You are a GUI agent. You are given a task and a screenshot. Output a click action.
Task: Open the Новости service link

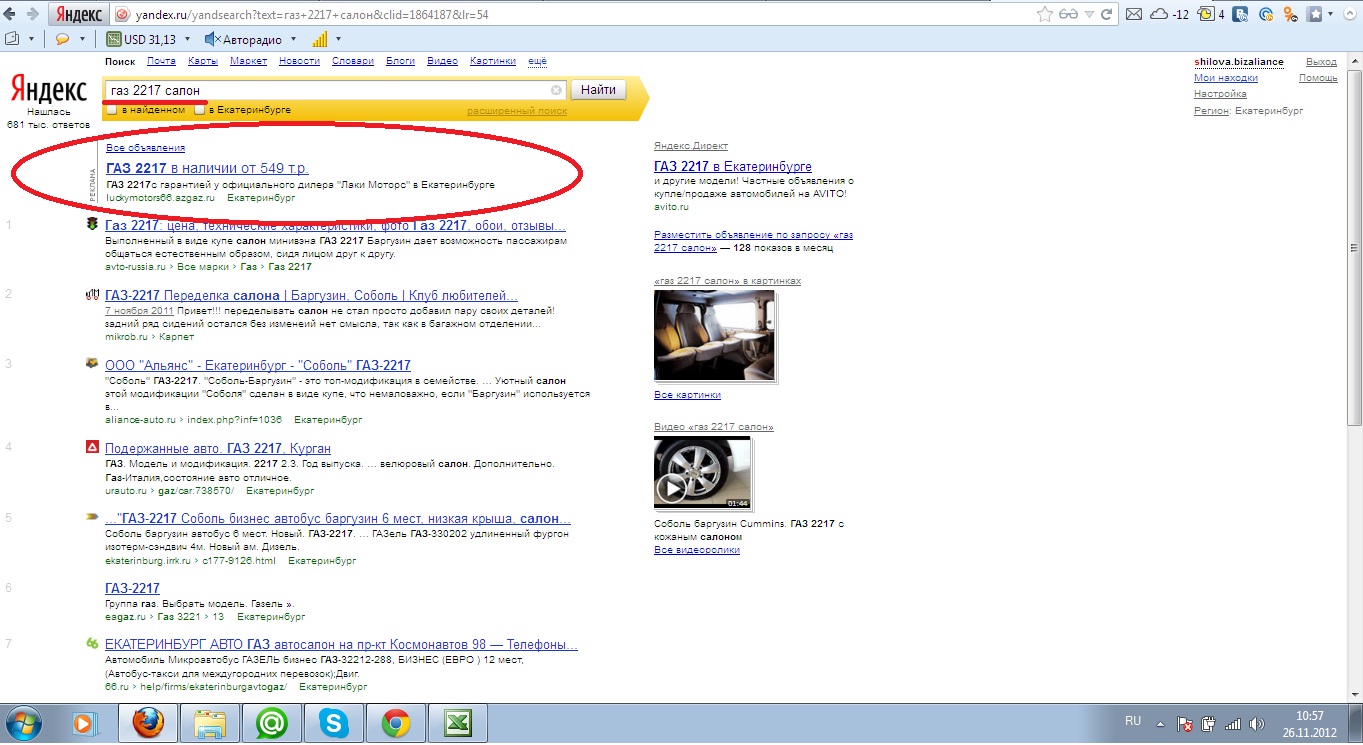click(300, 61)
